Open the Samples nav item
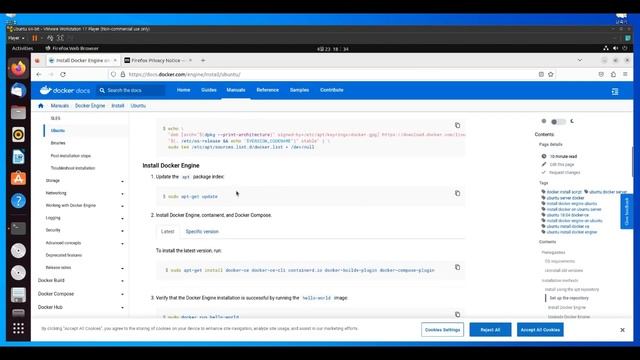The width and height of the screenshot is (640, 360). [299, 90]
